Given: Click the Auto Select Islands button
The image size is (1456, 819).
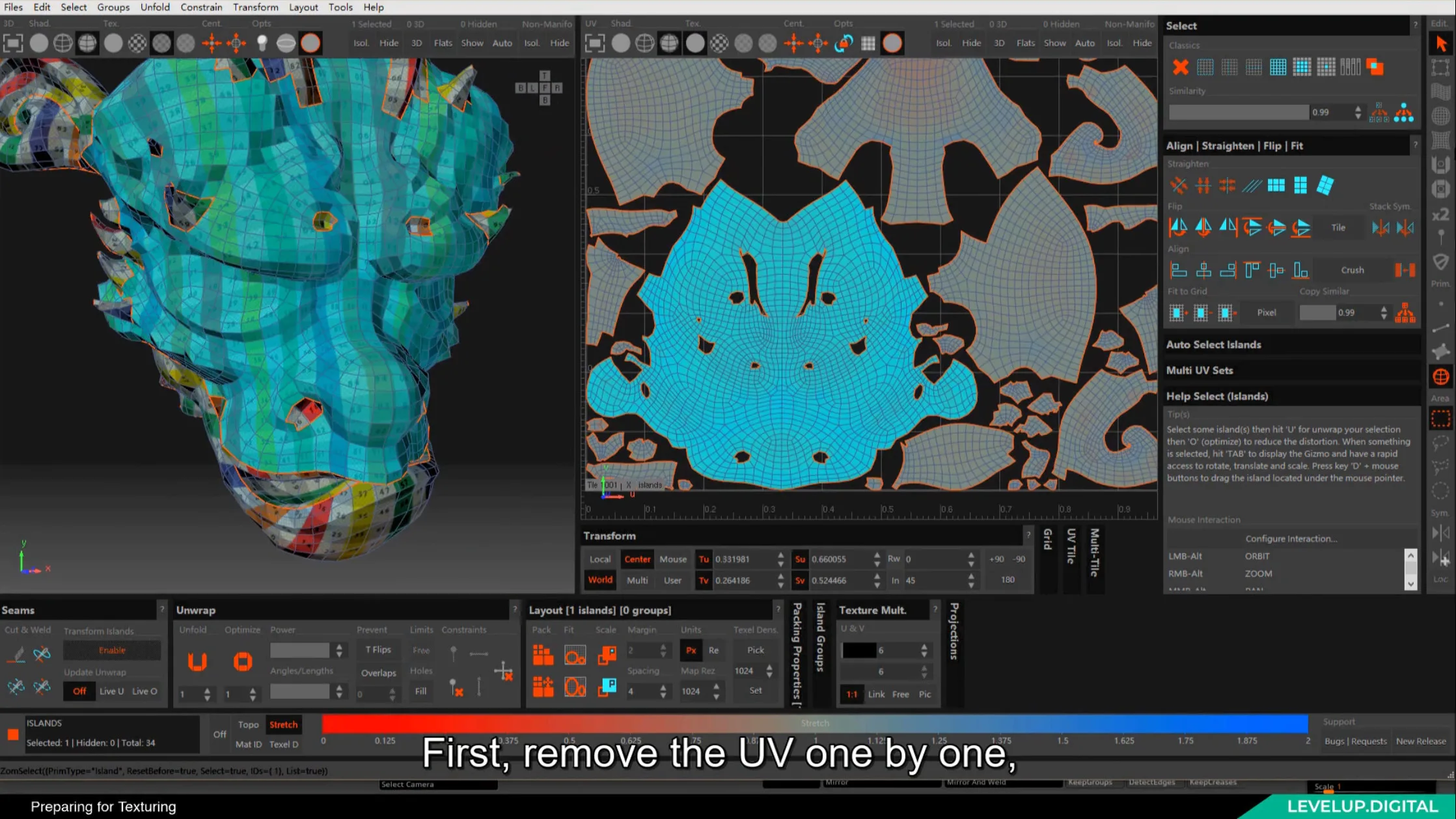Looking at the screenshot, I should [x=1214, y=344].
